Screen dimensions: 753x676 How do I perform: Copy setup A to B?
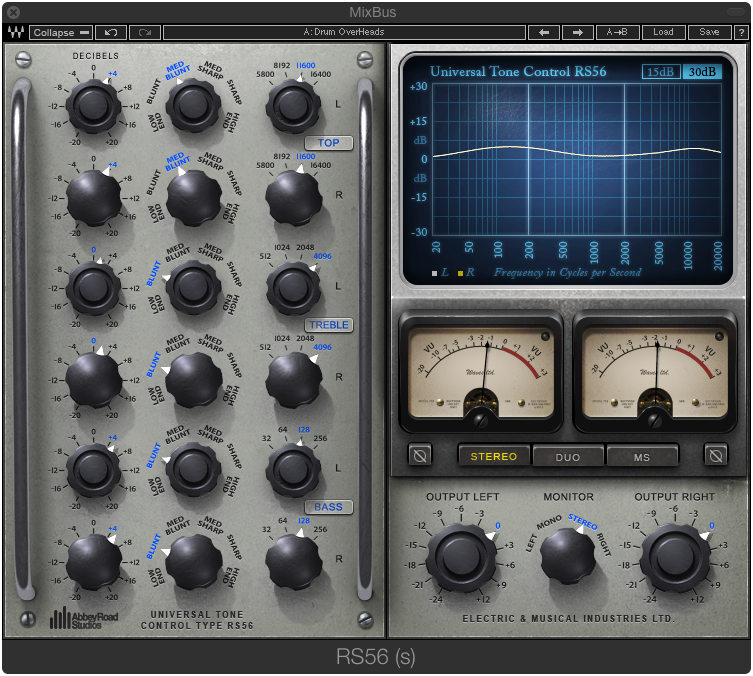[x=617, y=32]
